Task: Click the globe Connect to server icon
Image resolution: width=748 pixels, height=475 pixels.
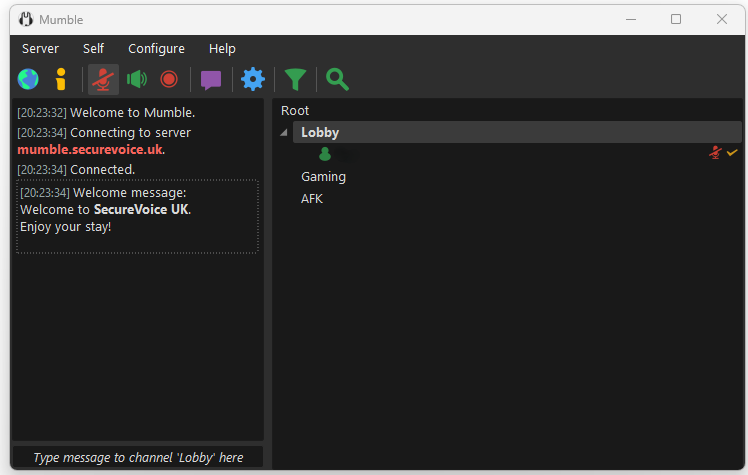Action: click(28, 79)
